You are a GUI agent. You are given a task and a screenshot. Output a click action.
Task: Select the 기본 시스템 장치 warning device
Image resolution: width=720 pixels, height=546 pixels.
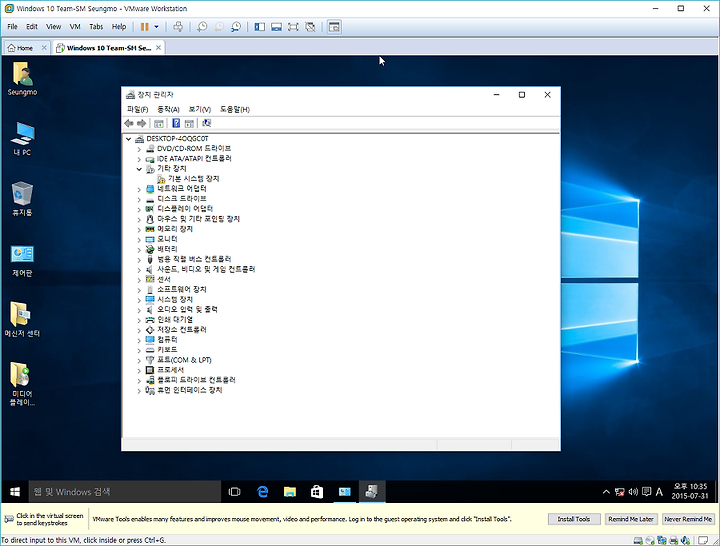pyautogui.click(x=193, y=179)
